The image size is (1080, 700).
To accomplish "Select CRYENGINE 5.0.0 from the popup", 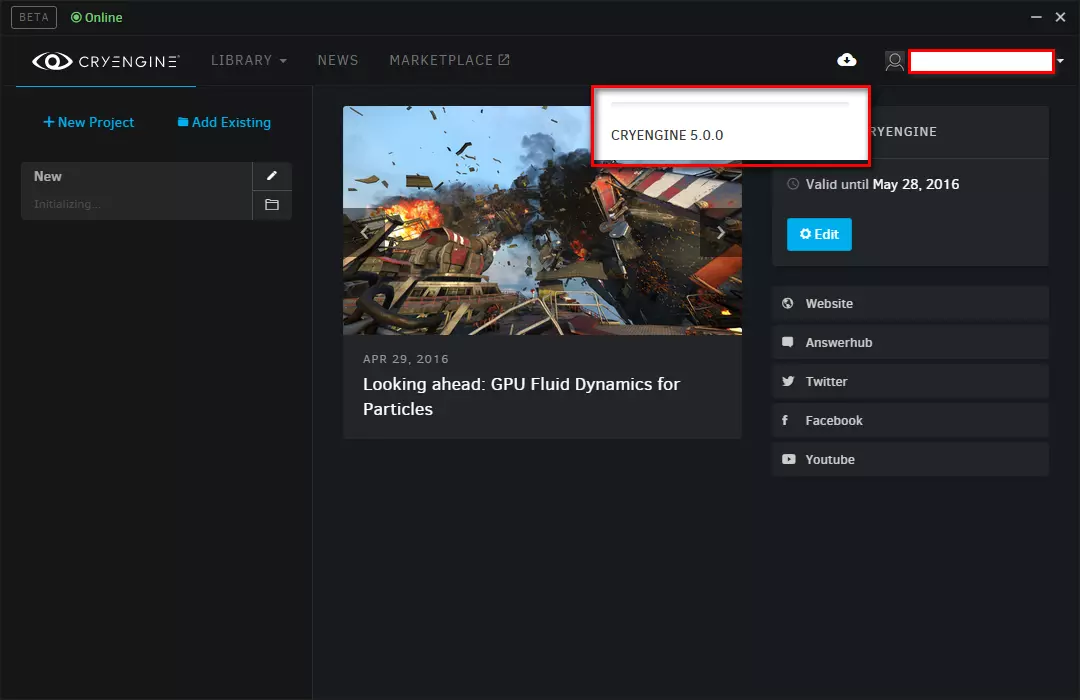I will 667,135.
